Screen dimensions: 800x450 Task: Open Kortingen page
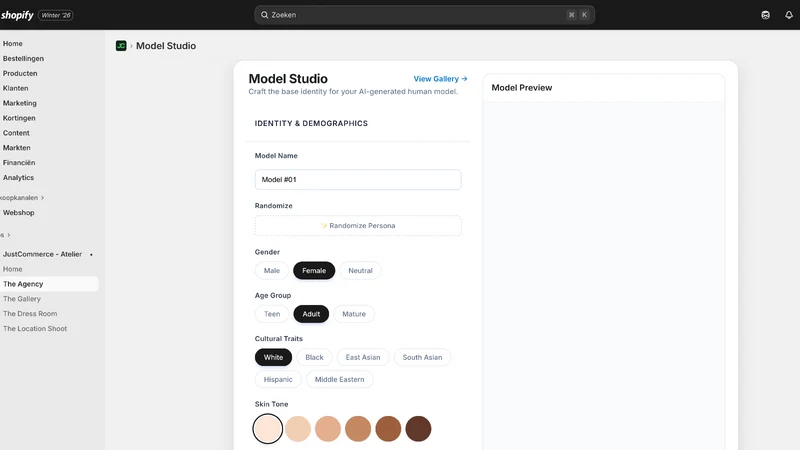(x=19, y=117)
